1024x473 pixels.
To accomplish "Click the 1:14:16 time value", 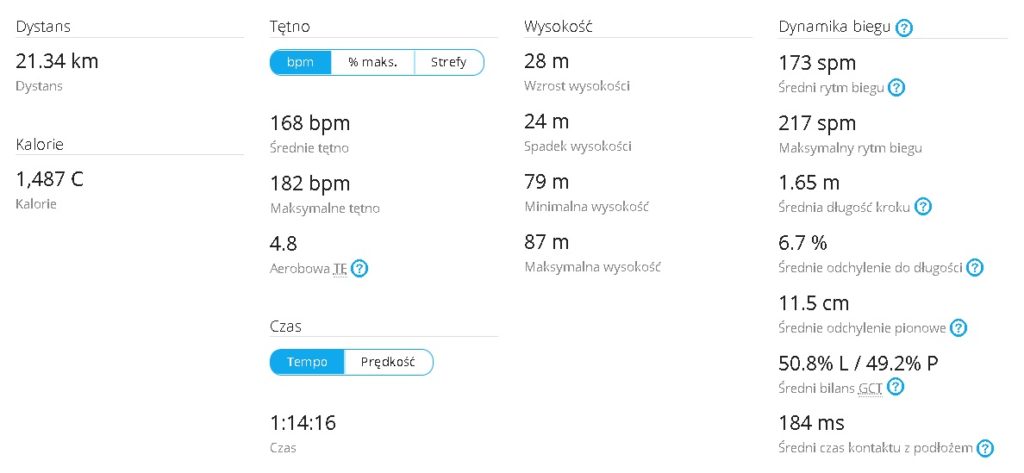I will [303, 423].
